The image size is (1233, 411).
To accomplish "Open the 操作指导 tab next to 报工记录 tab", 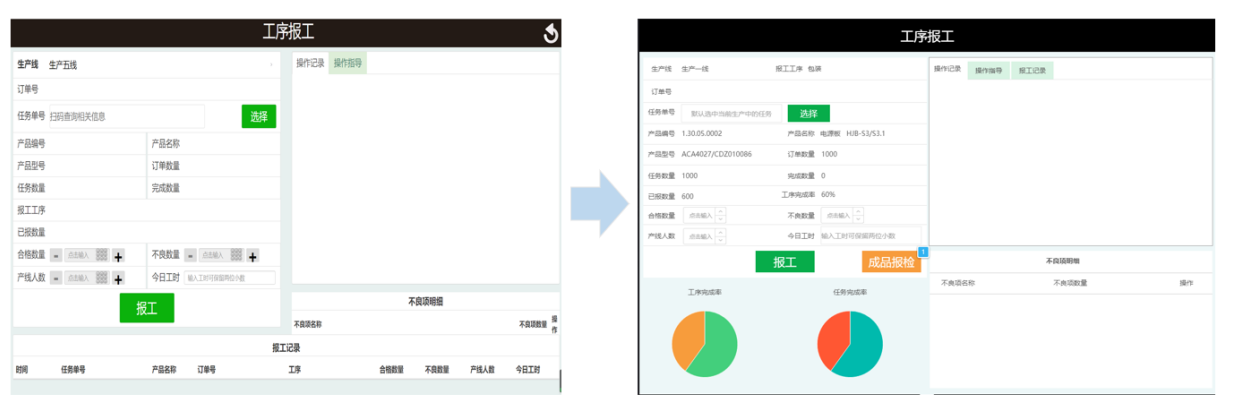I will click(x=988, y=71).
